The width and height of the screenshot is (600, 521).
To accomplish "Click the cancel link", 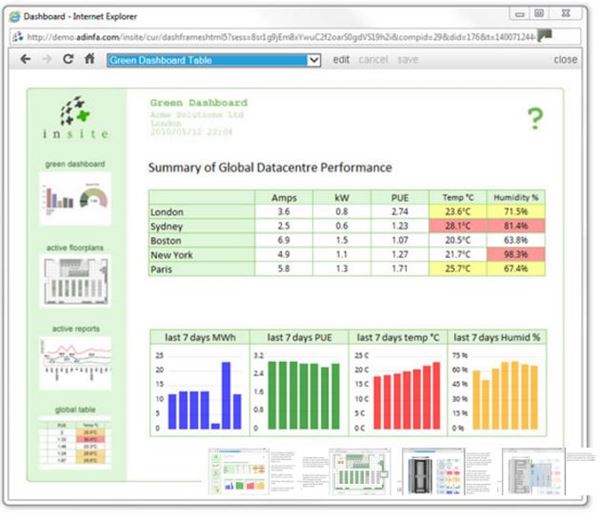I will [x=373, y=60].
